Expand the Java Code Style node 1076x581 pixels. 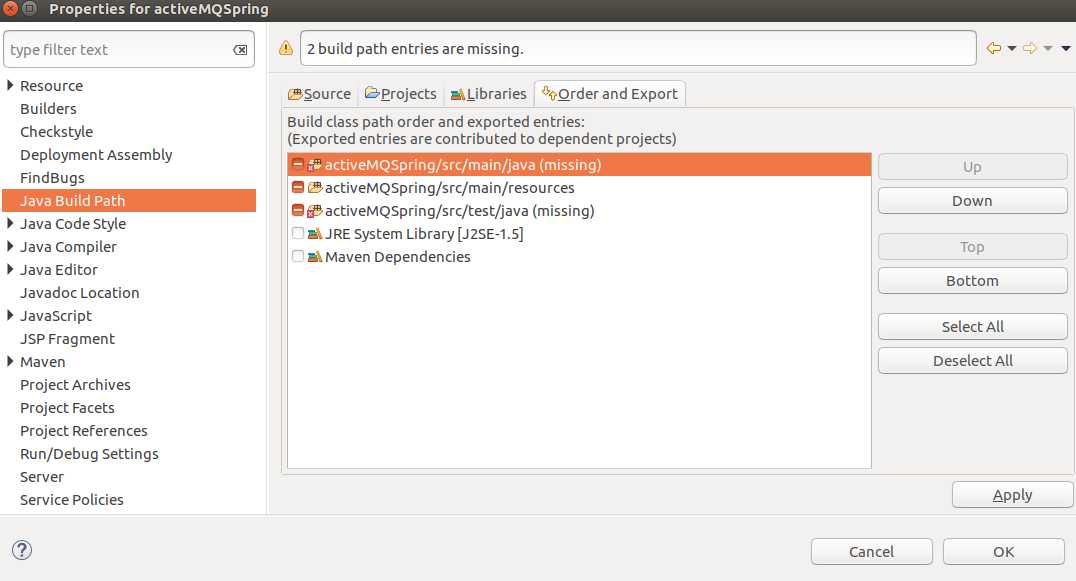tap(10, 223)
